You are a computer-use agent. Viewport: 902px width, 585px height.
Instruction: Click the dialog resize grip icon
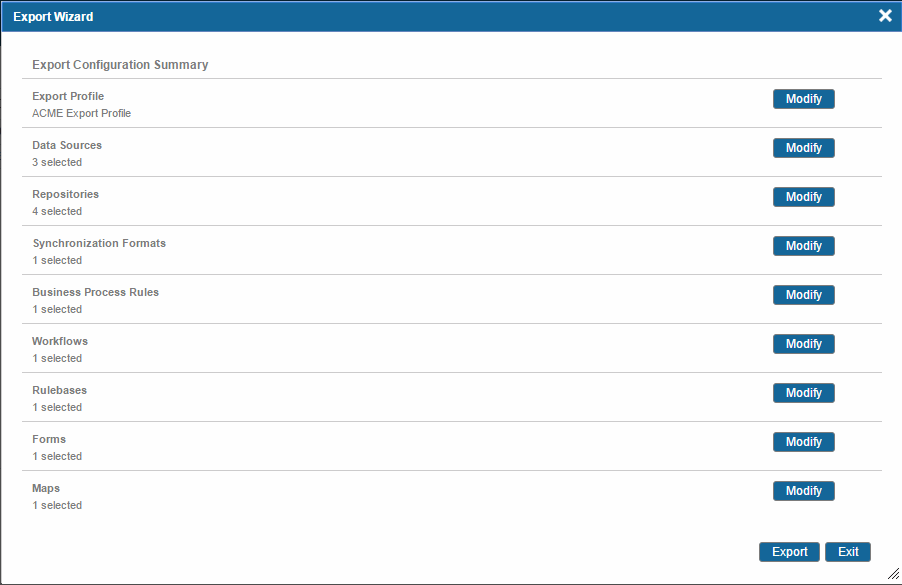coord(893,573)
